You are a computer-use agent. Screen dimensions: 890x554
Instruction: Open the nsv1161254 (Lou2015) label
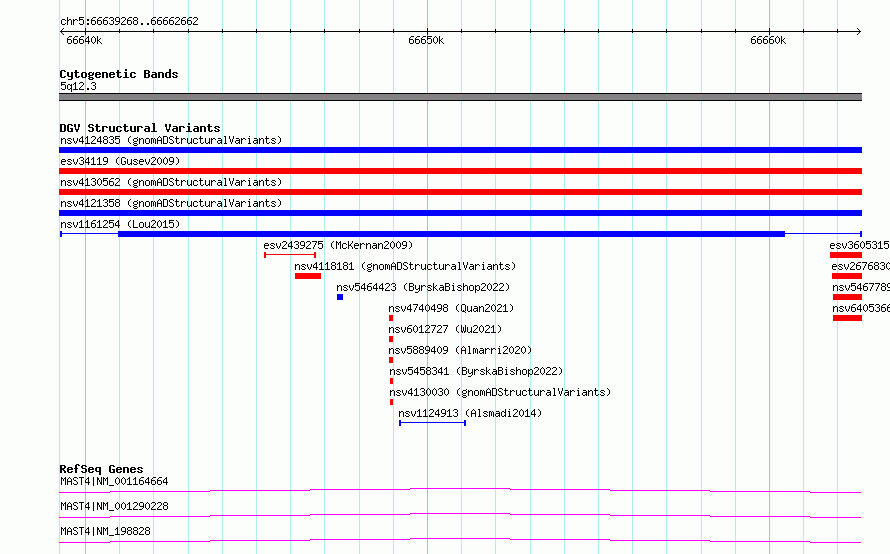[x=120, y=224]
